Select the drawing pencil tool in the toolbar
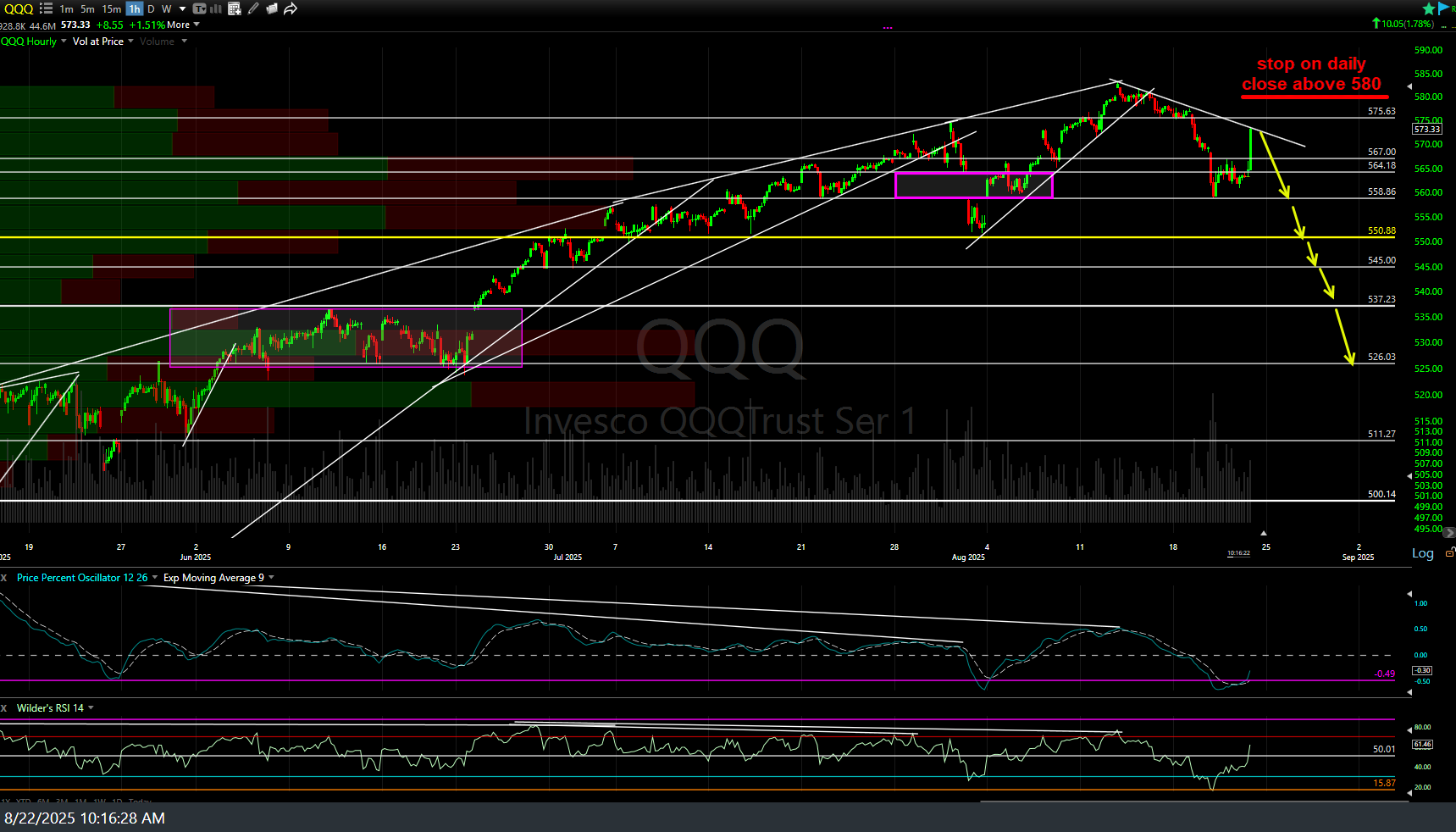1456x832 pixels. pyautogui.click(x=252, y=8)
